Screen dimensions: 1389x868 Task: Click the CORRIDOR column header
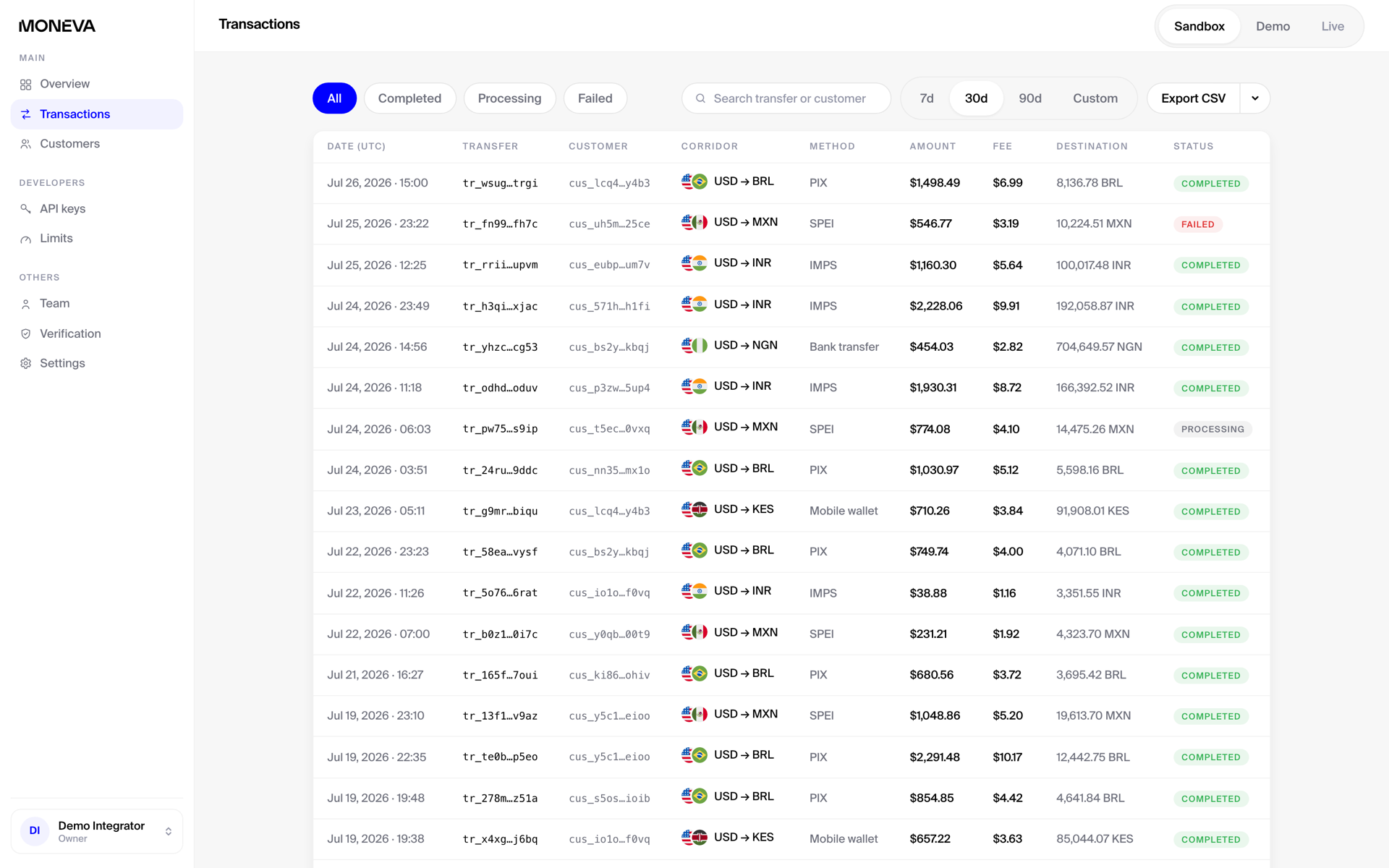point(709,146)
